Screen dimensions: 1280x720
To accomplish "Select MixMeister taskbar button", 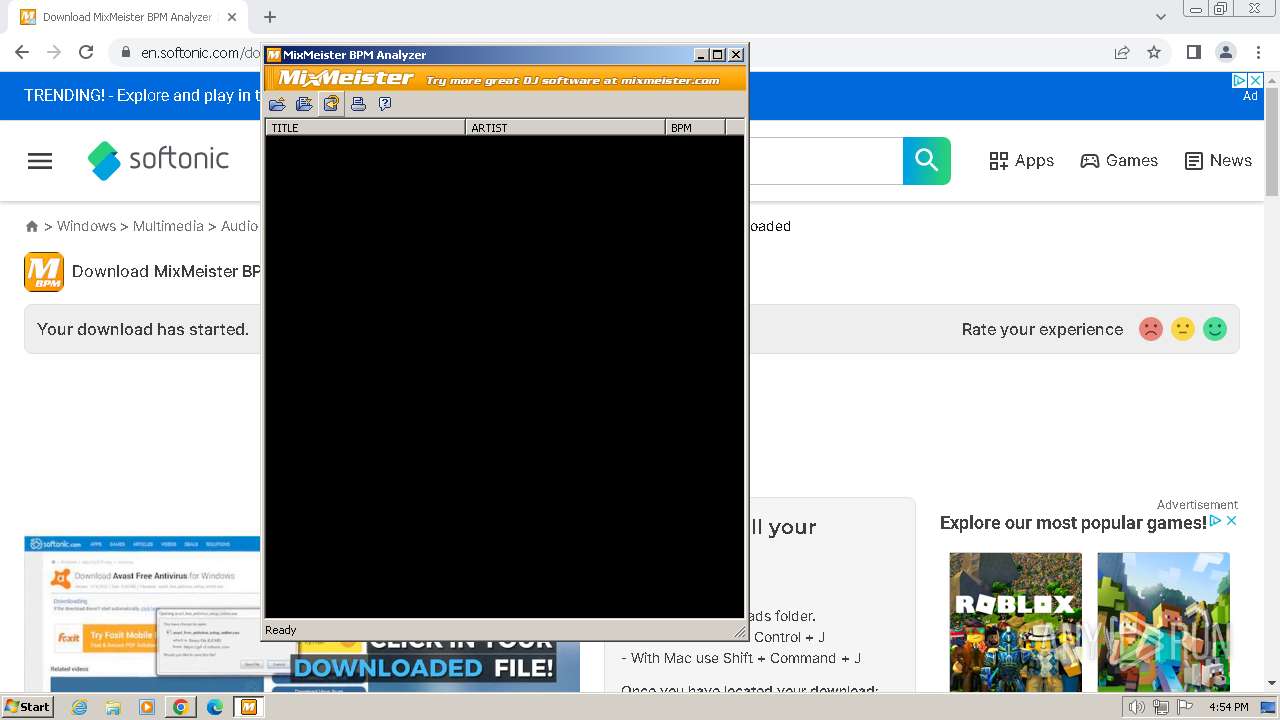I will coord(248,707).
